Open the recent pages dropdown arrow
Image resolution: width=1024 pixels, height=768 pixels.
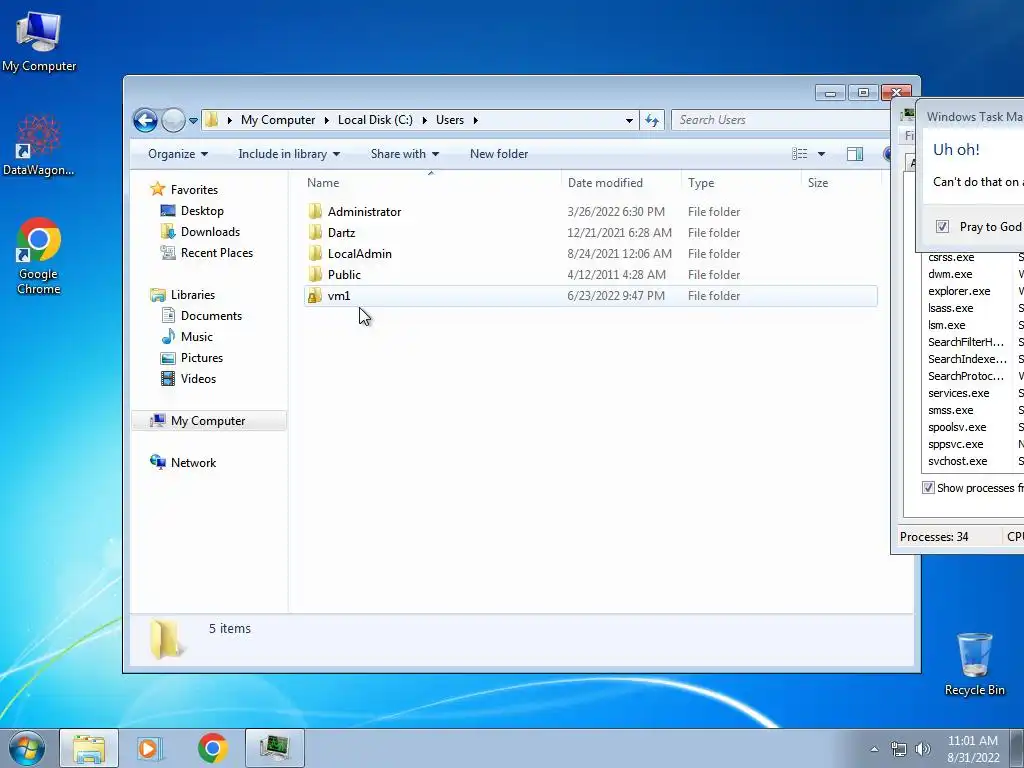click(193, 121)
